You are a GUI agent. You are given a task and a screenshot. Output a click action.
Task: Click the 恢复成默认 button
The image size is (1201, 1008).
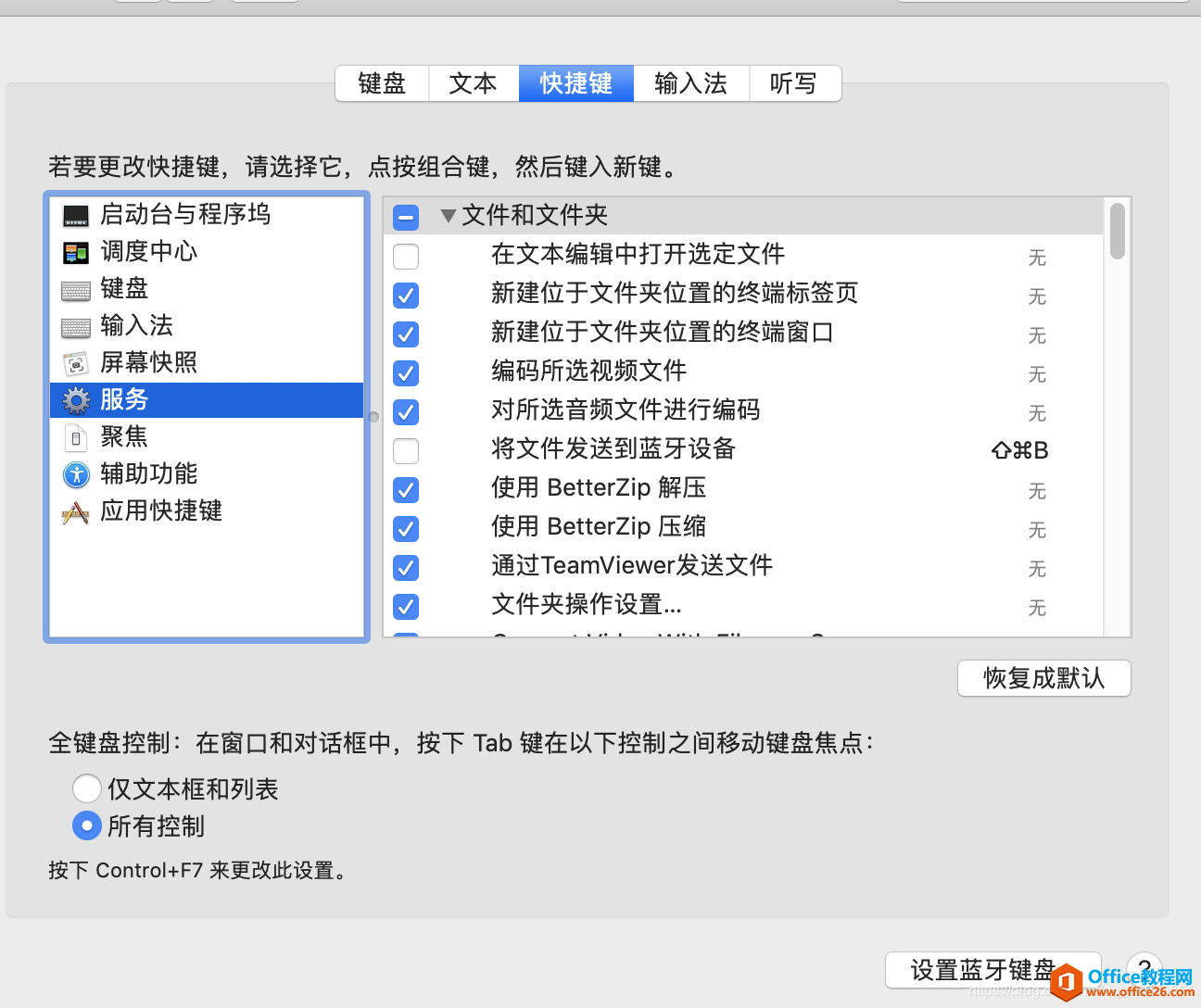(x=1044, y=678)
